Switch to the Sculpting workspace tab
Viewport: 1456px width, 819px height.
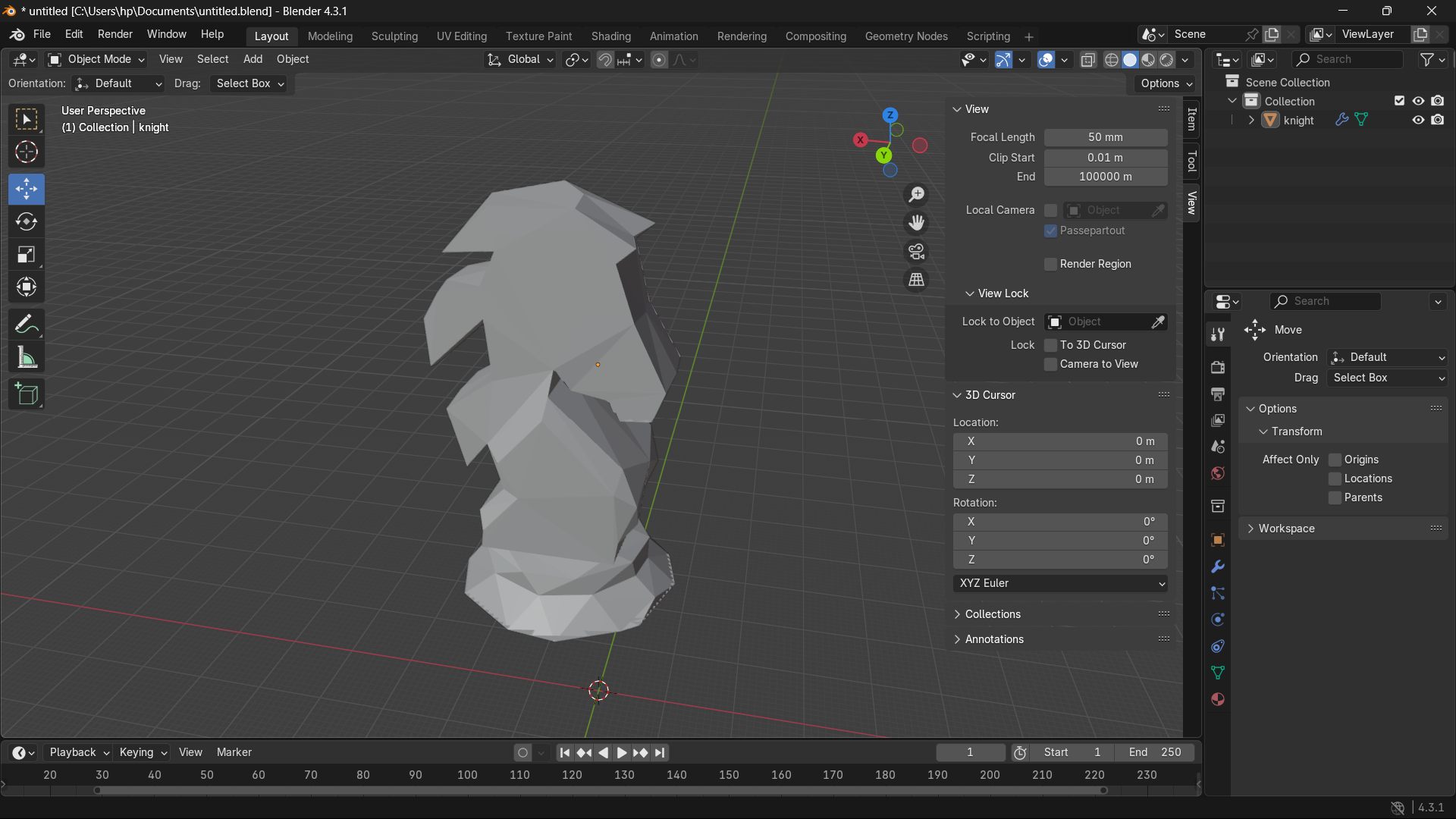point(394,36)
